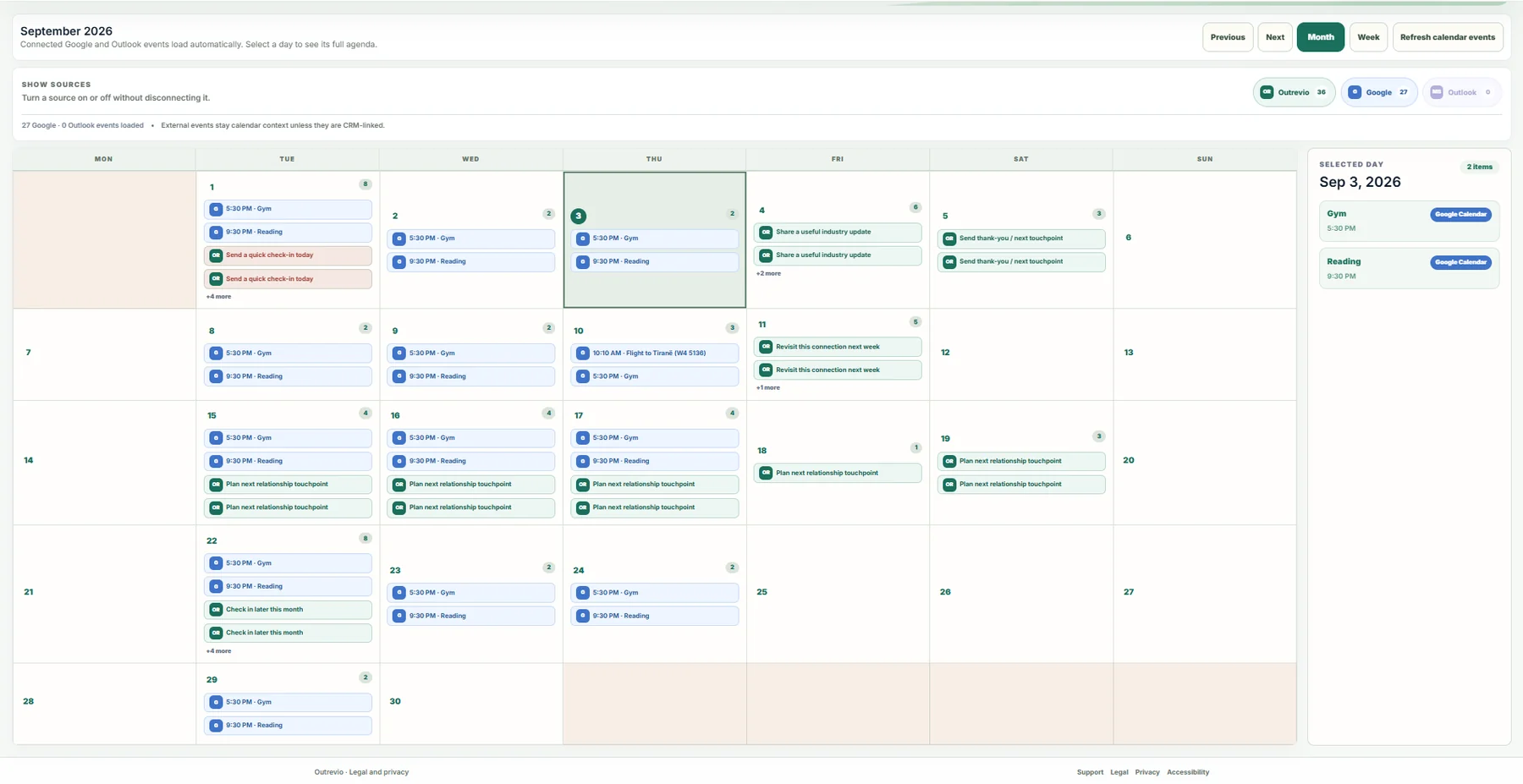Click Outrevio icon on first Sep 17 touchpoint event
Screen dimensions: 1523x784
(583, 485)
